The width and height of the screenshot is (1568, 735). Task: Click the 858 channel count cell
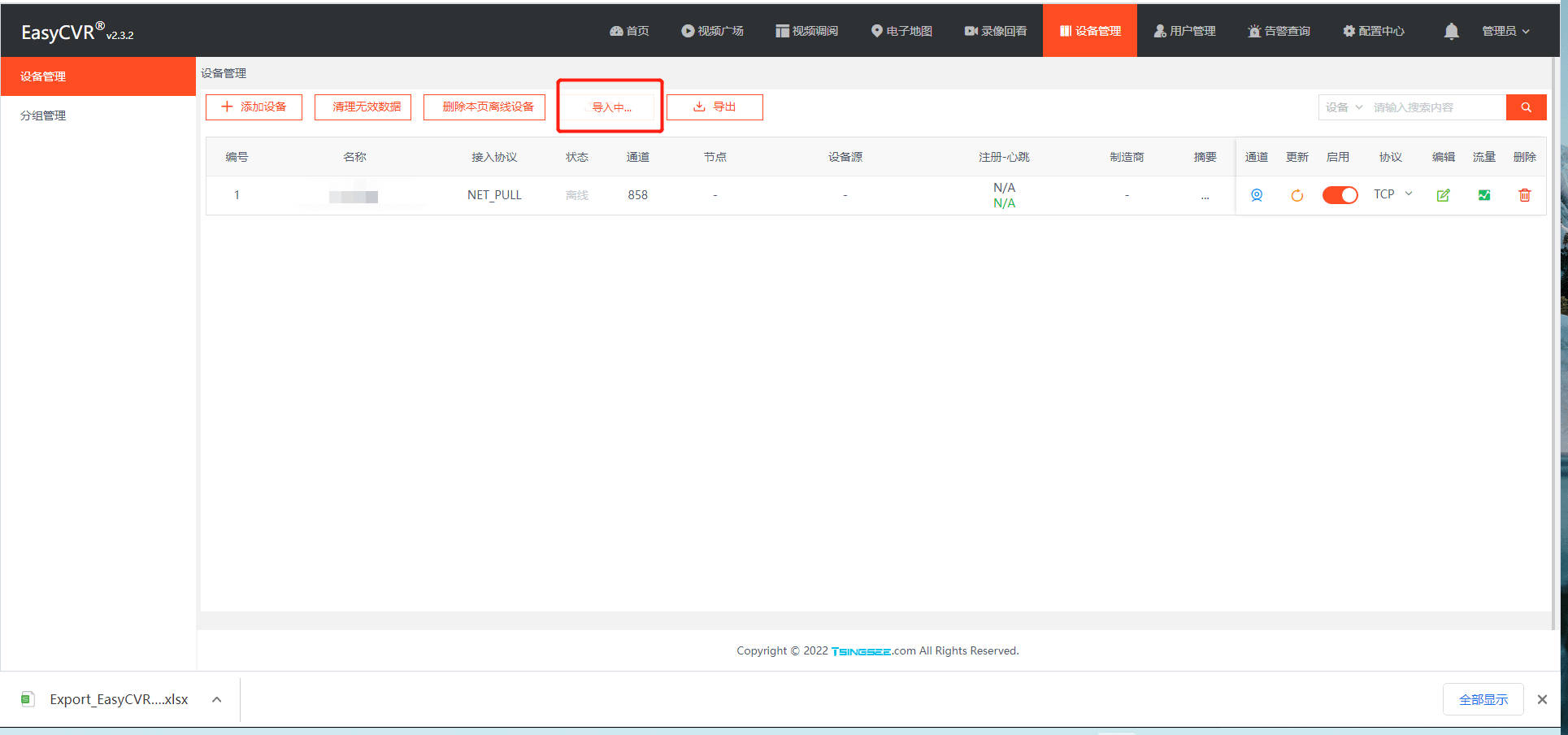click(x=637, y=195)
